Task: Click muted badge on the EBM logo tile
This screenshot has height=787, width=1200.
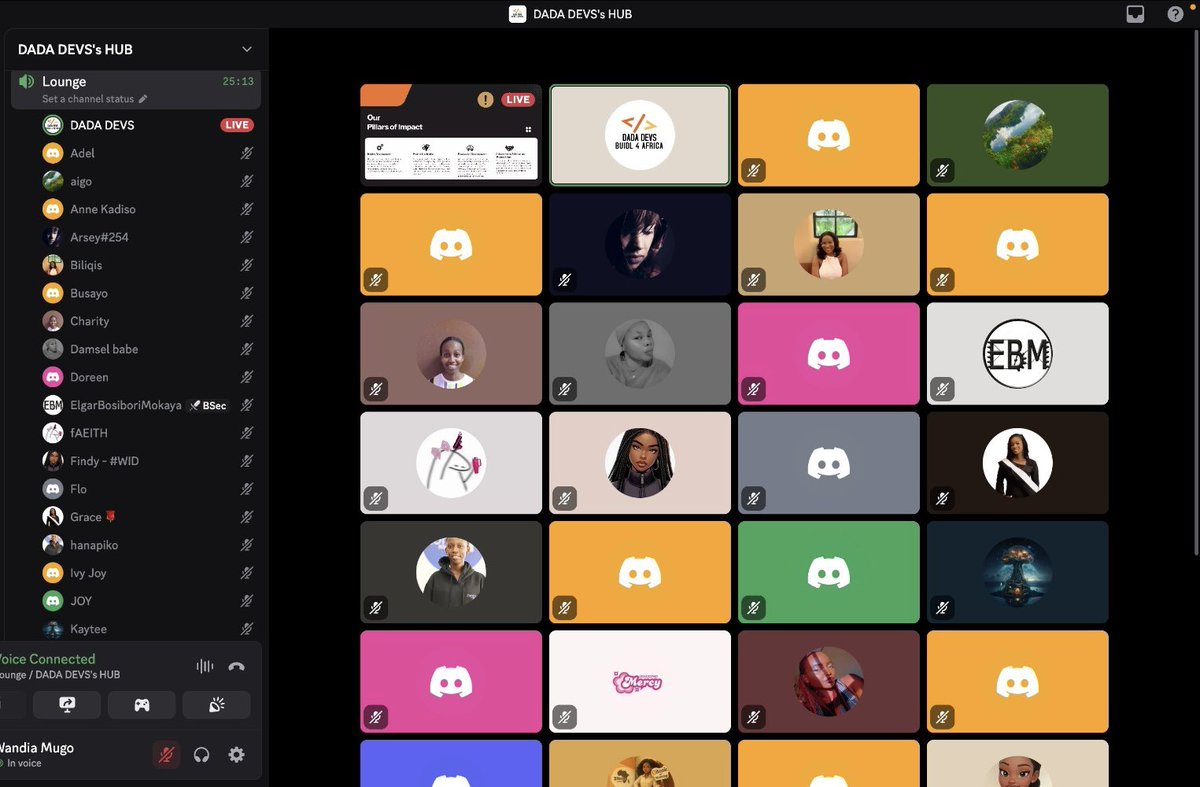Action: (942, 389)
